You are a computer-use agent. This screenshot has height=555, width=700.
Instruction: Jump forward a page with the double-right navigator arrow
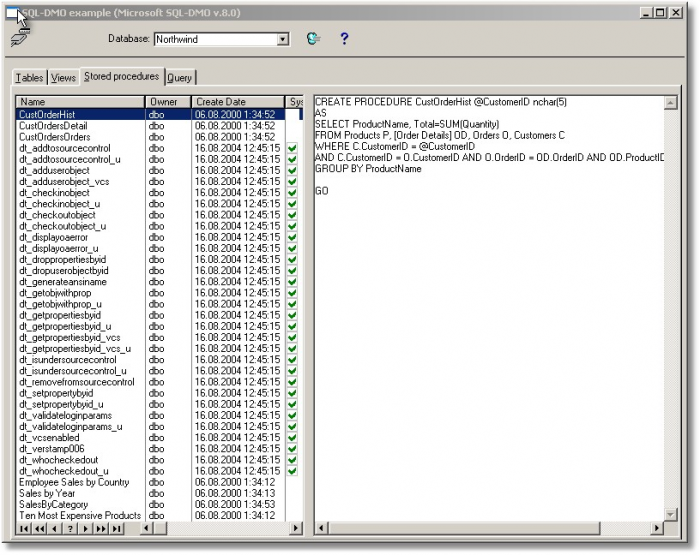coord(101,529)
